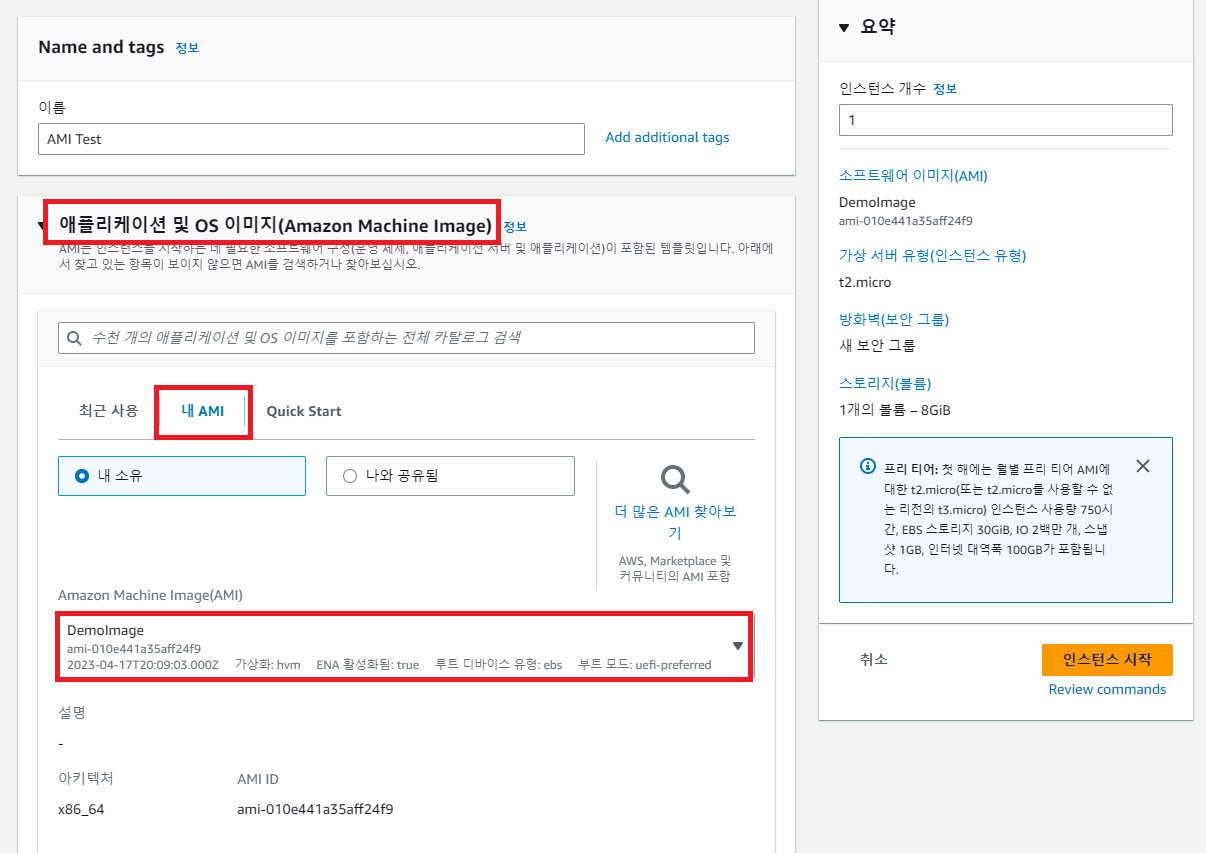The height and width of the screenshot is (853, 1206).
Task: Click 가상 서버 유형(인스턴스 유형) summary link
Action: 932,255
